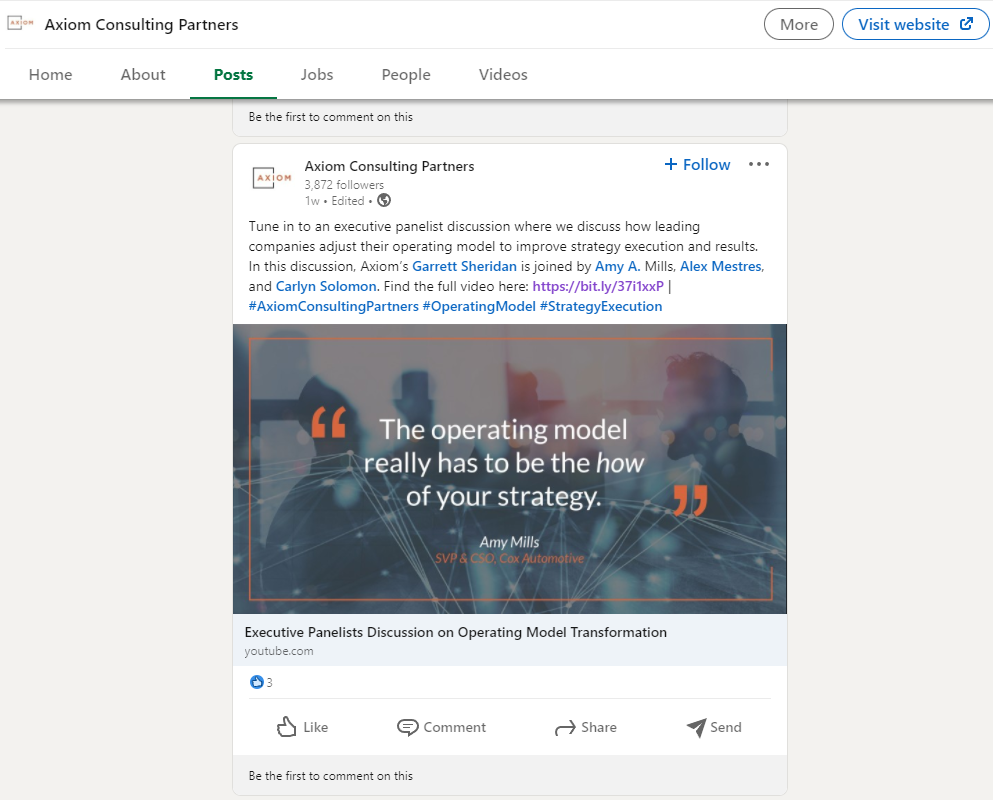Image resolution: width=993 pixels, height=800 pixels.
Task: Open the bit.ly/37i1xxP video link
Action: pos(598,286)
